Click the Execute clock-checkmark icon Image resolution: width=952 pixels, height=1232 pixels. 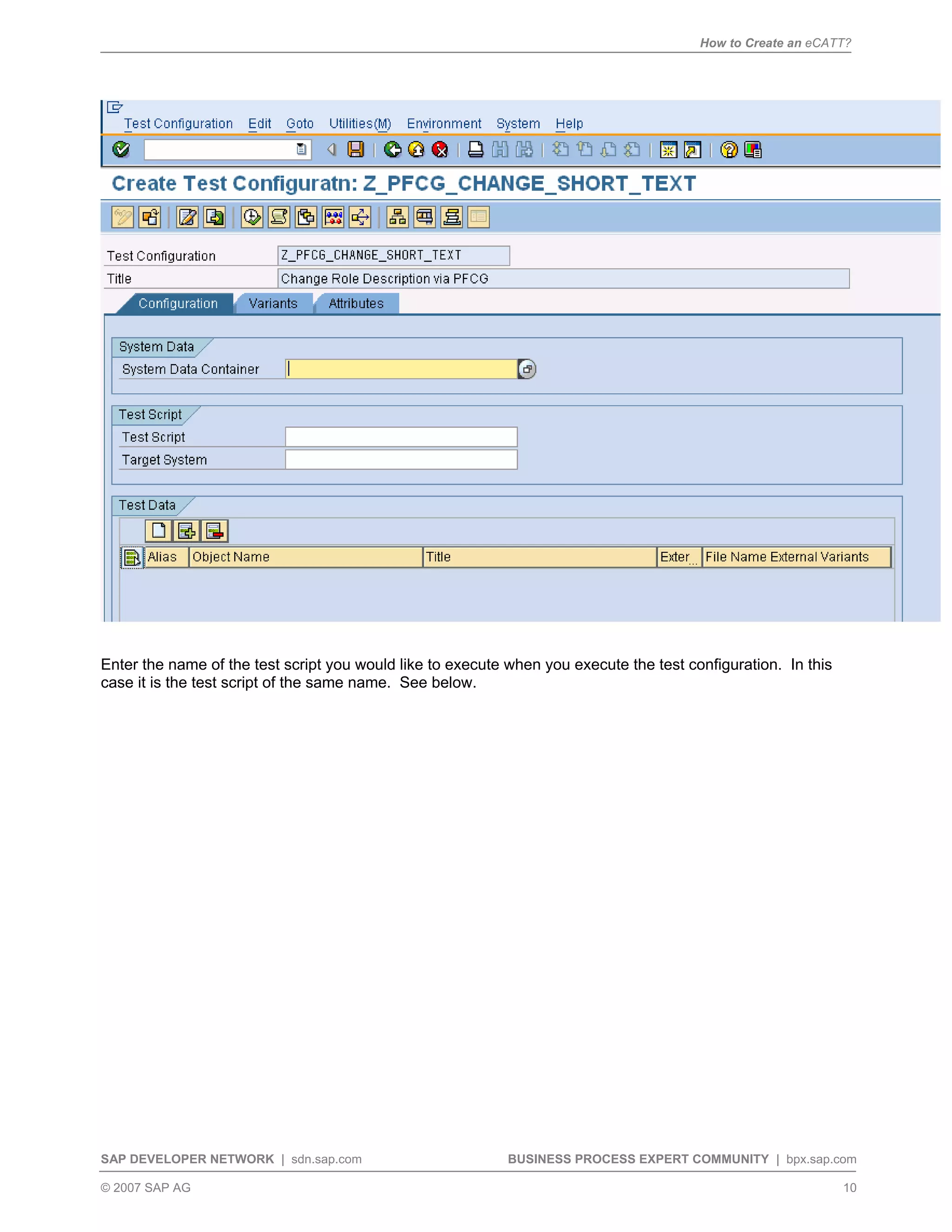pyautogui.click(x=252, y=217)
